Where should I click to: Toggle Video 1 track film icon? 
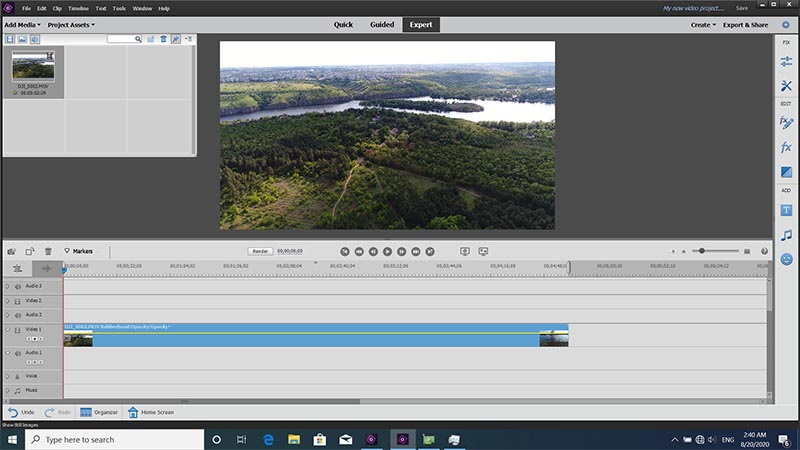(x=17, y=330)
